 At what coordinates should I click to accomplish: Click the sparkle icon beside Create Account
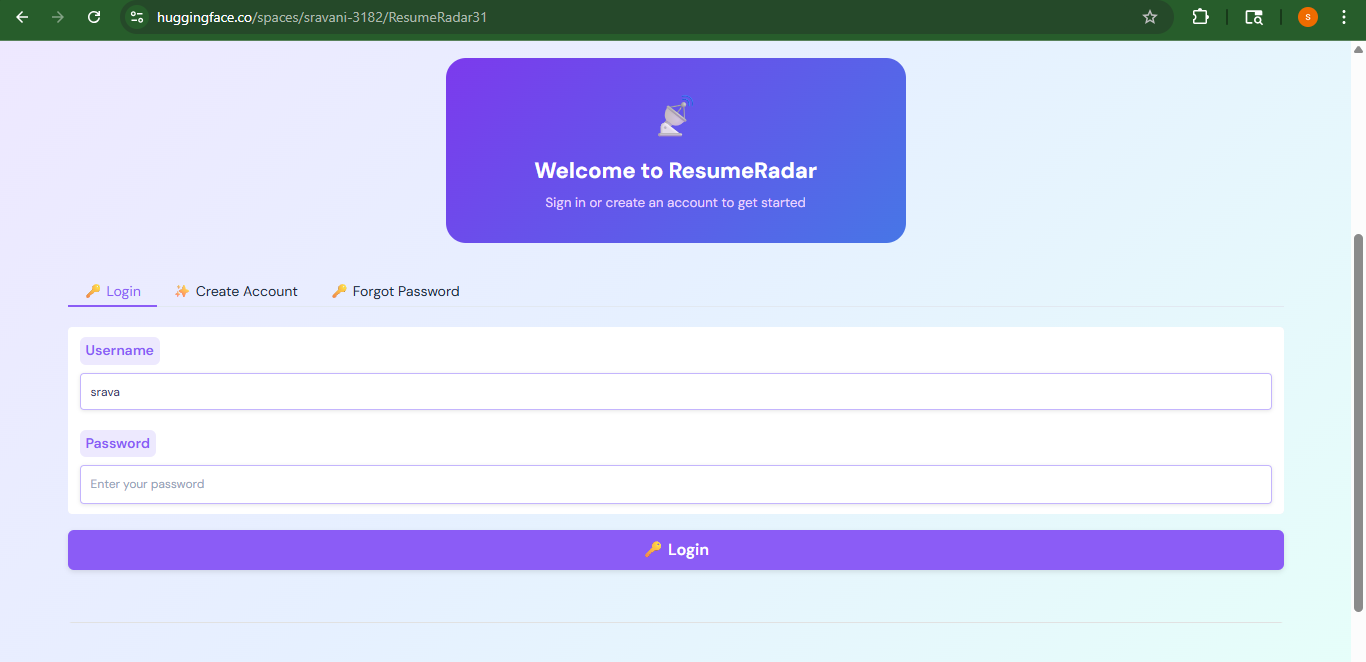click(181, 291)
